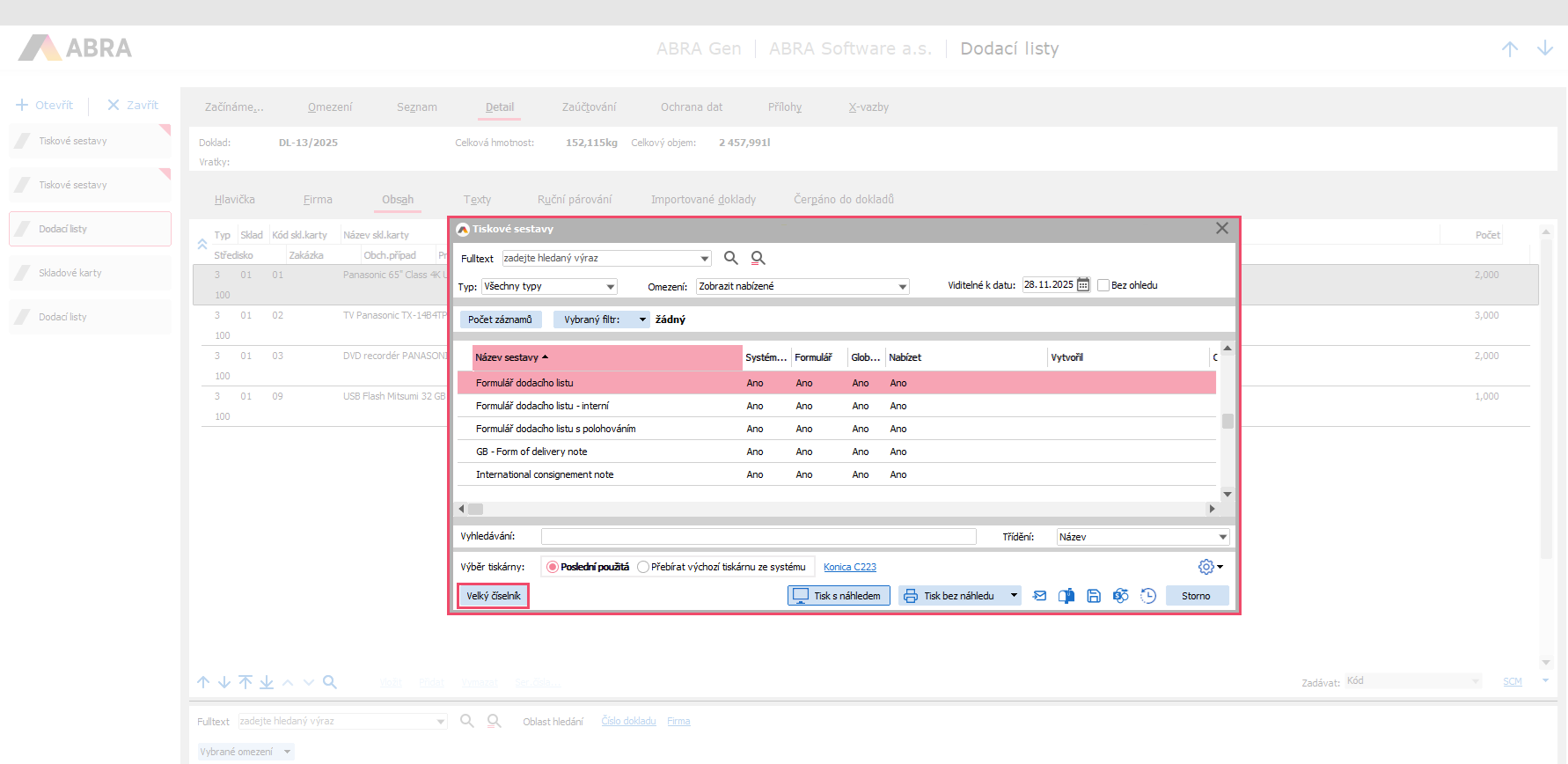Expand the Tisk bez náhledu arrow menu
This screenshot has height=764, width=1568.
(1014, 596)
